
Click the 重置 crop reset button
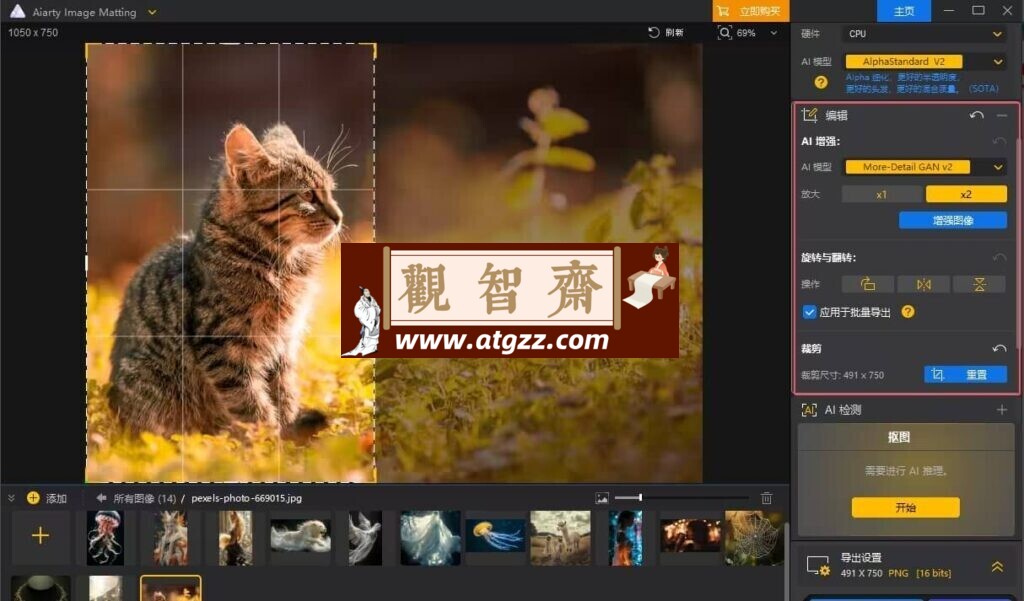click(x=977, y=374)
